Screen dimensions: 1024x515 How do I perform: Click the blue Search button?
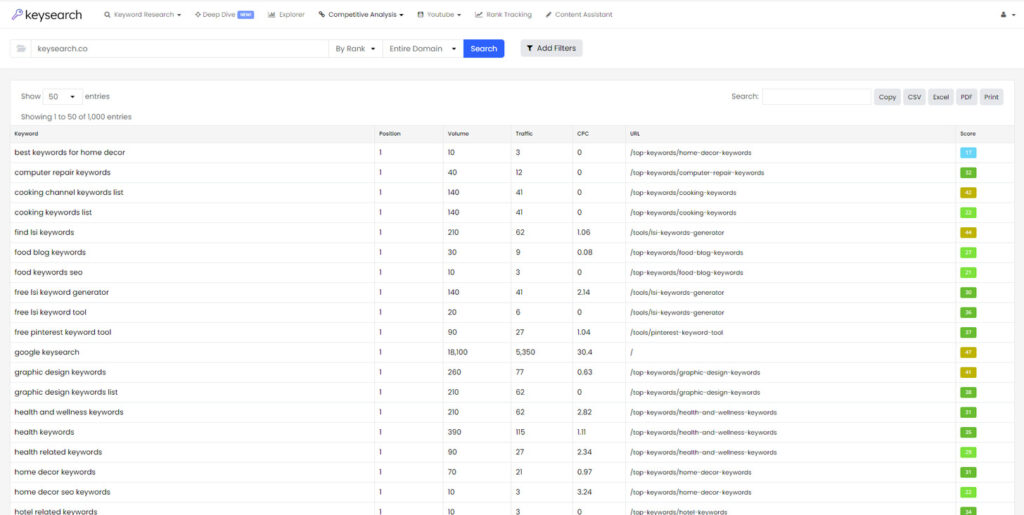point(484,48)
